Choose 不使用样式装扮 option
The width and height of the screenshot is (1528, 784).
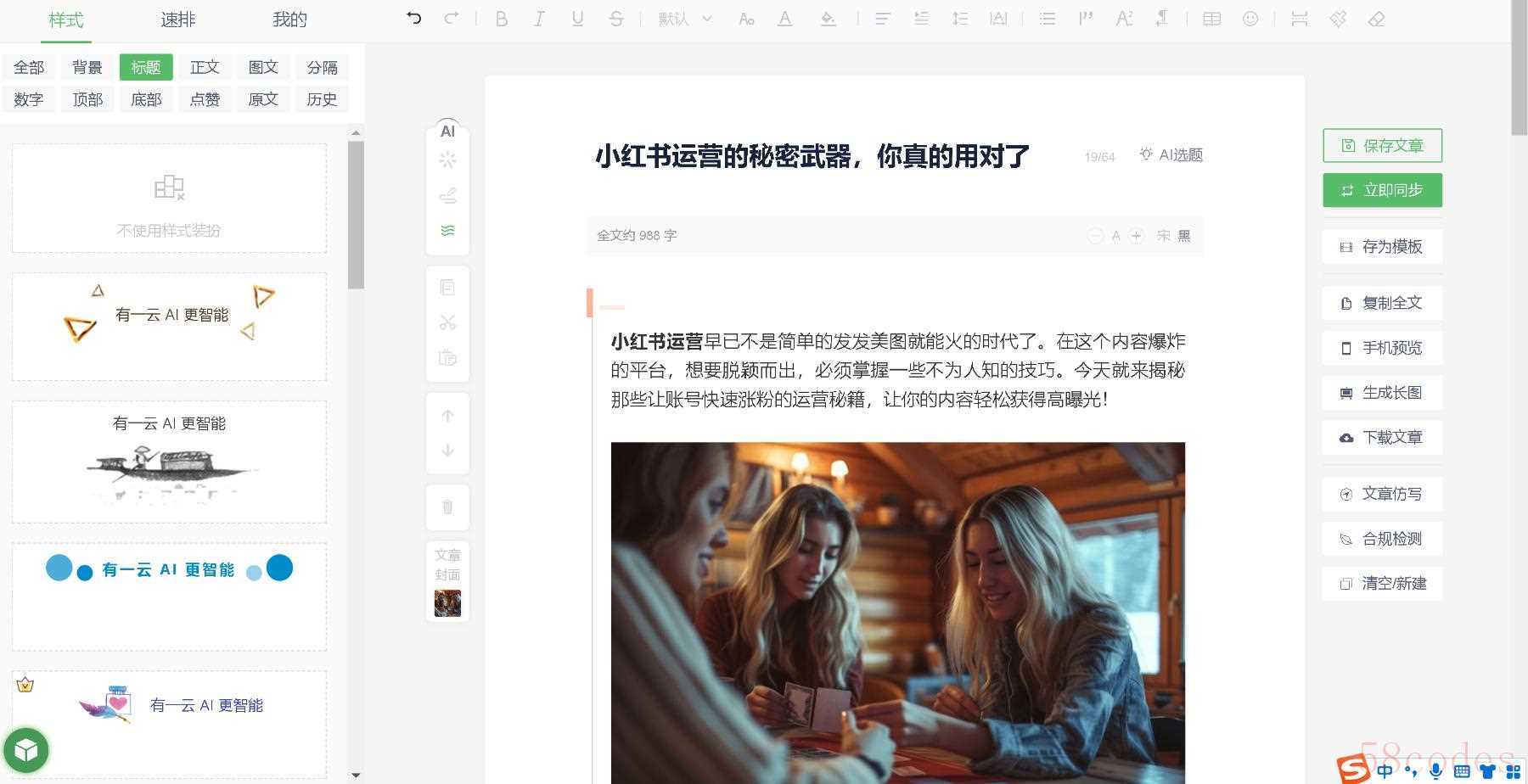pos(169,199)
